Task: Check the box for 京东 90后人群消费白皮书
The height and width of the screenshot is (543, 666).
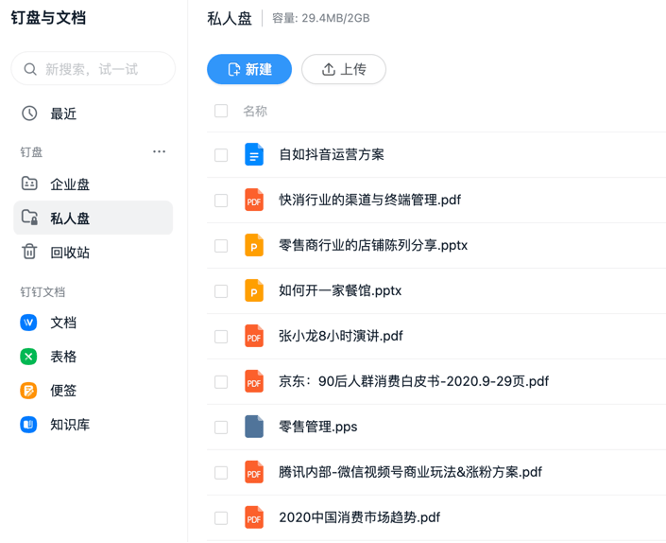Action: click(x=221, y=382)
